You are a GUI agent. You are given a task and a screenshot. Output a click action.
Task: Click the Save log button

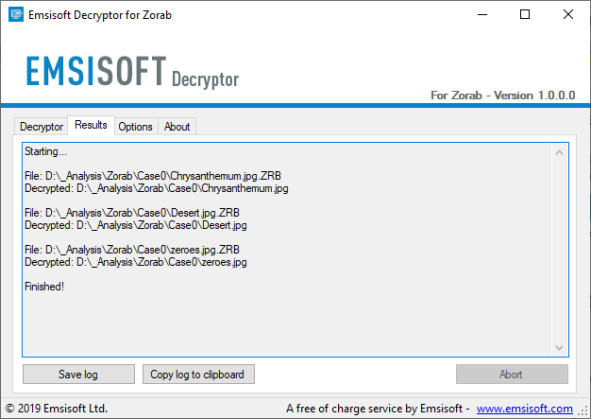(x=78, y=374)
